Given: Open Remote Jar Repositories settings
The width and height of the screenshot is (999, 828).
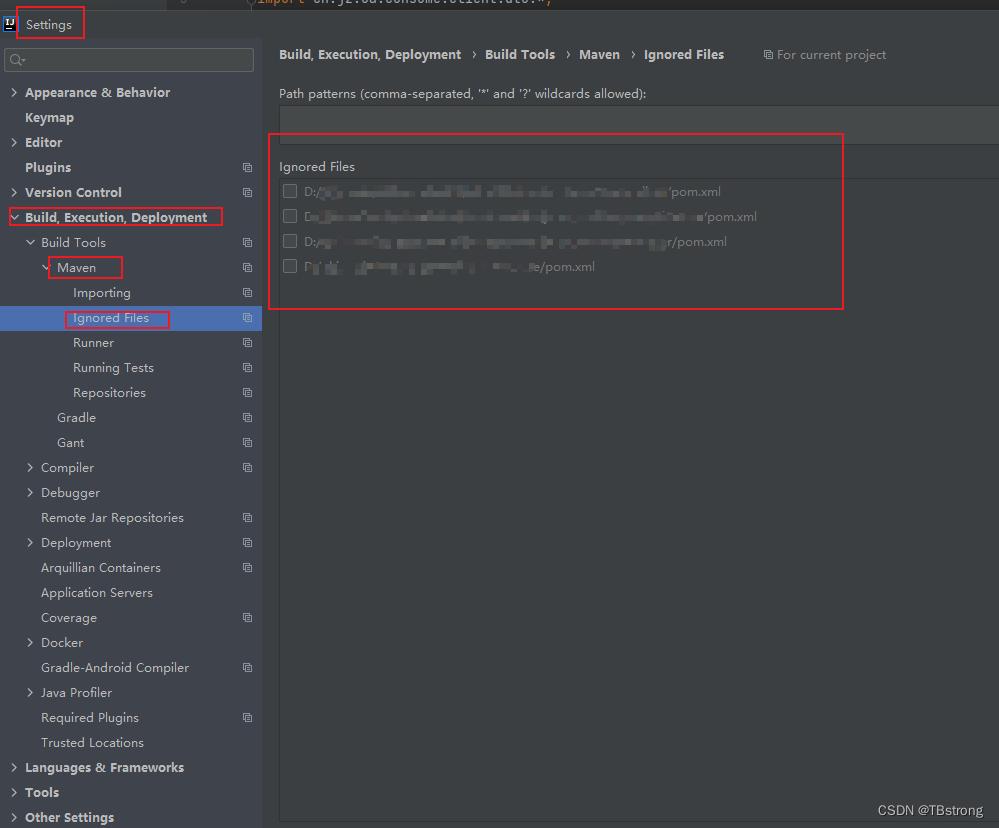Looking at the screenshot, I should coord(112,518).
